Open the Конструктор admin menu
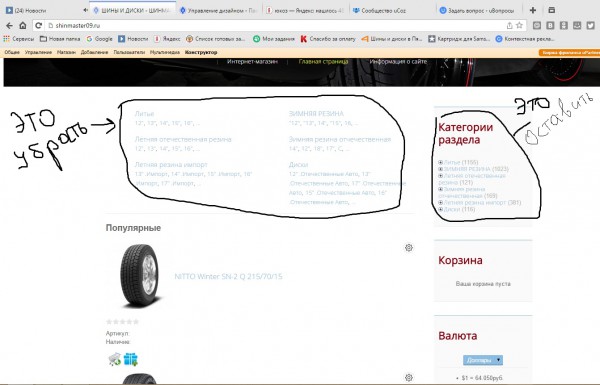600x385 pixels. point(201,52)
